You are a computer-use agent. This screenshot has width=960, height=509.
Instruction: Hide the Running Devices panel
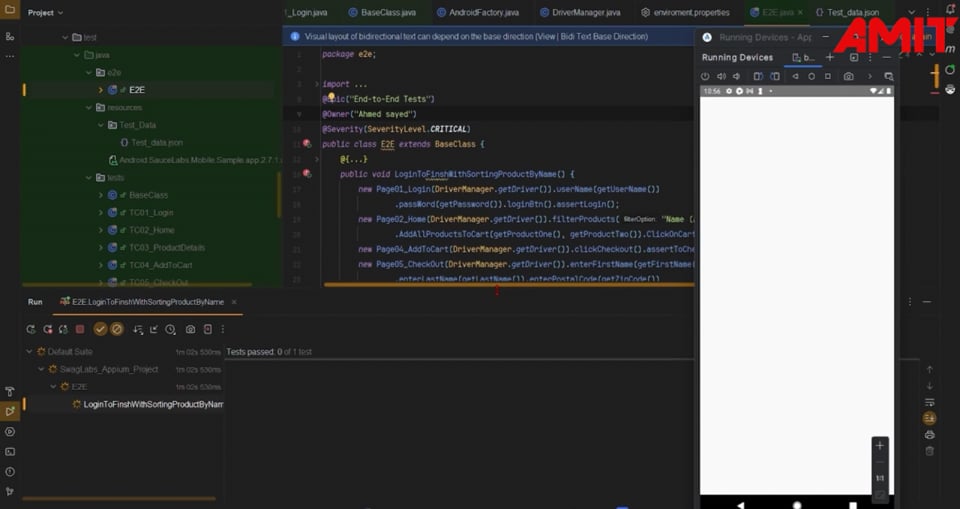pyautogui.click(x=887, y=58)
